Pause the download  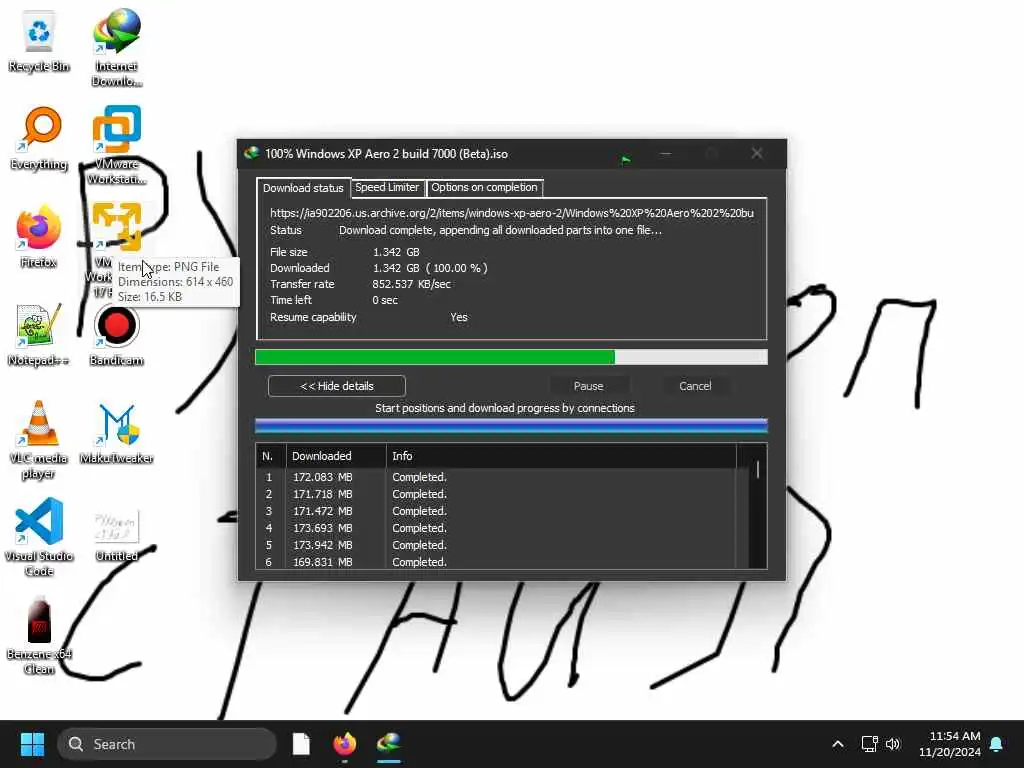(588, 386)
